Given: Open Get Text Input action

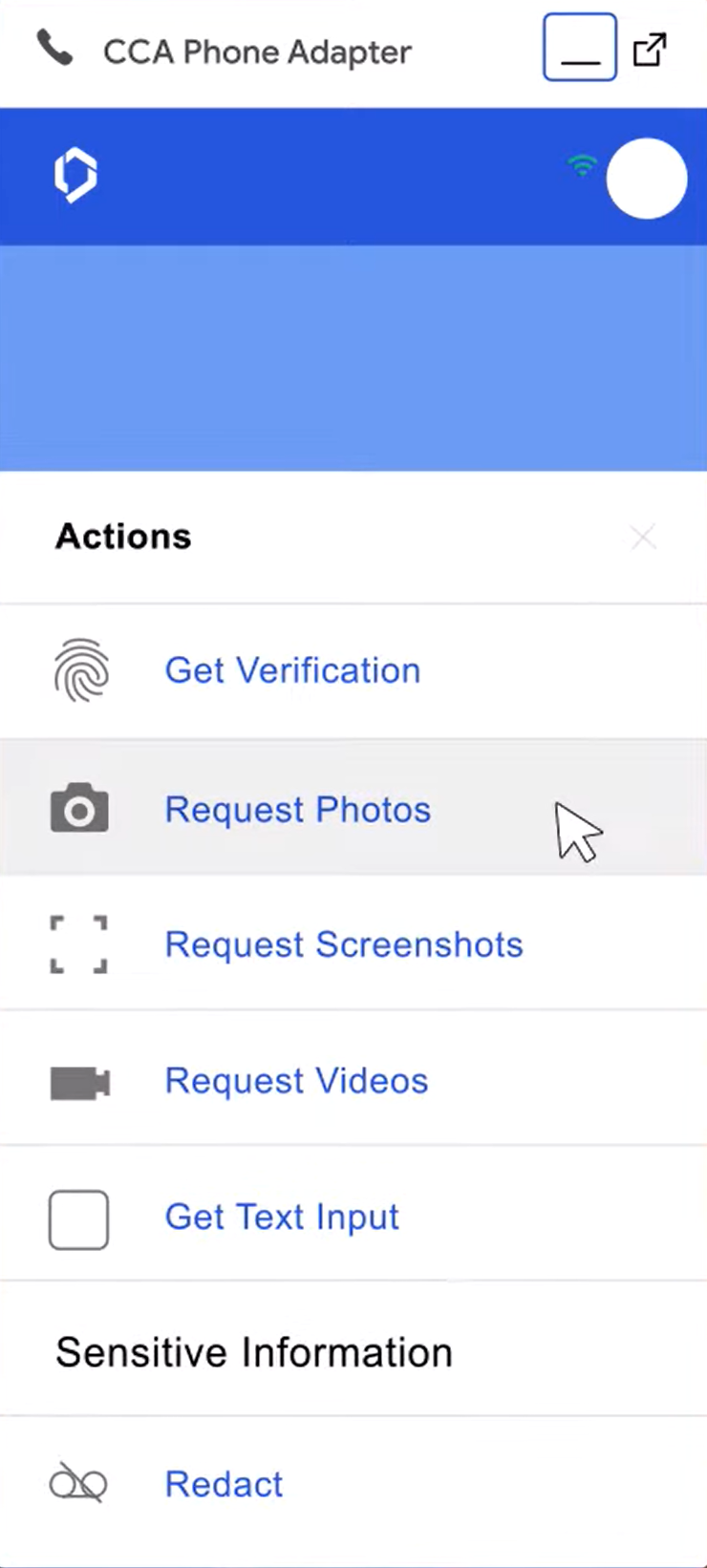Looking at the screenshot, I should tap(282, 1218).
